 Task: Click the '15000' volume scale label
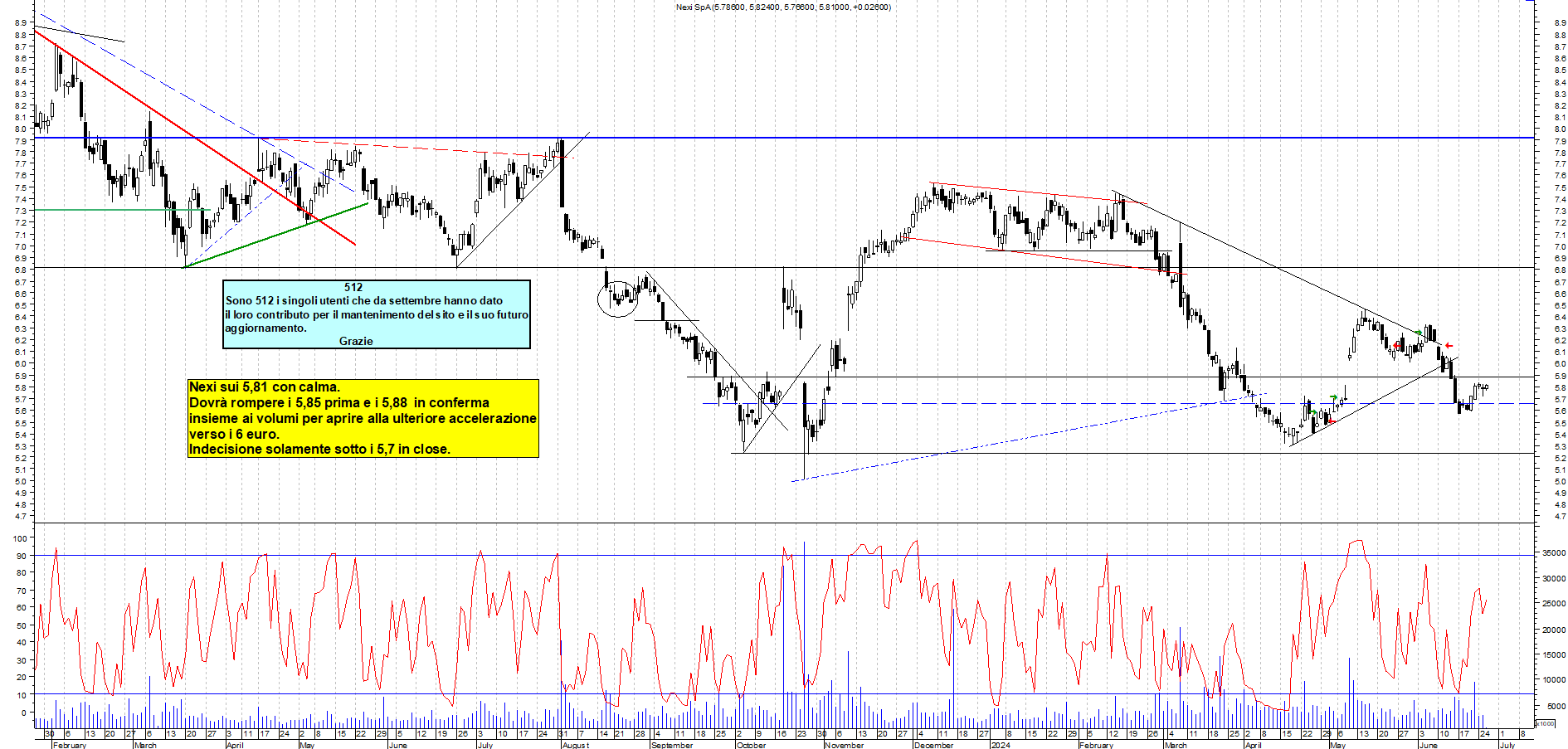point(1553,655)
